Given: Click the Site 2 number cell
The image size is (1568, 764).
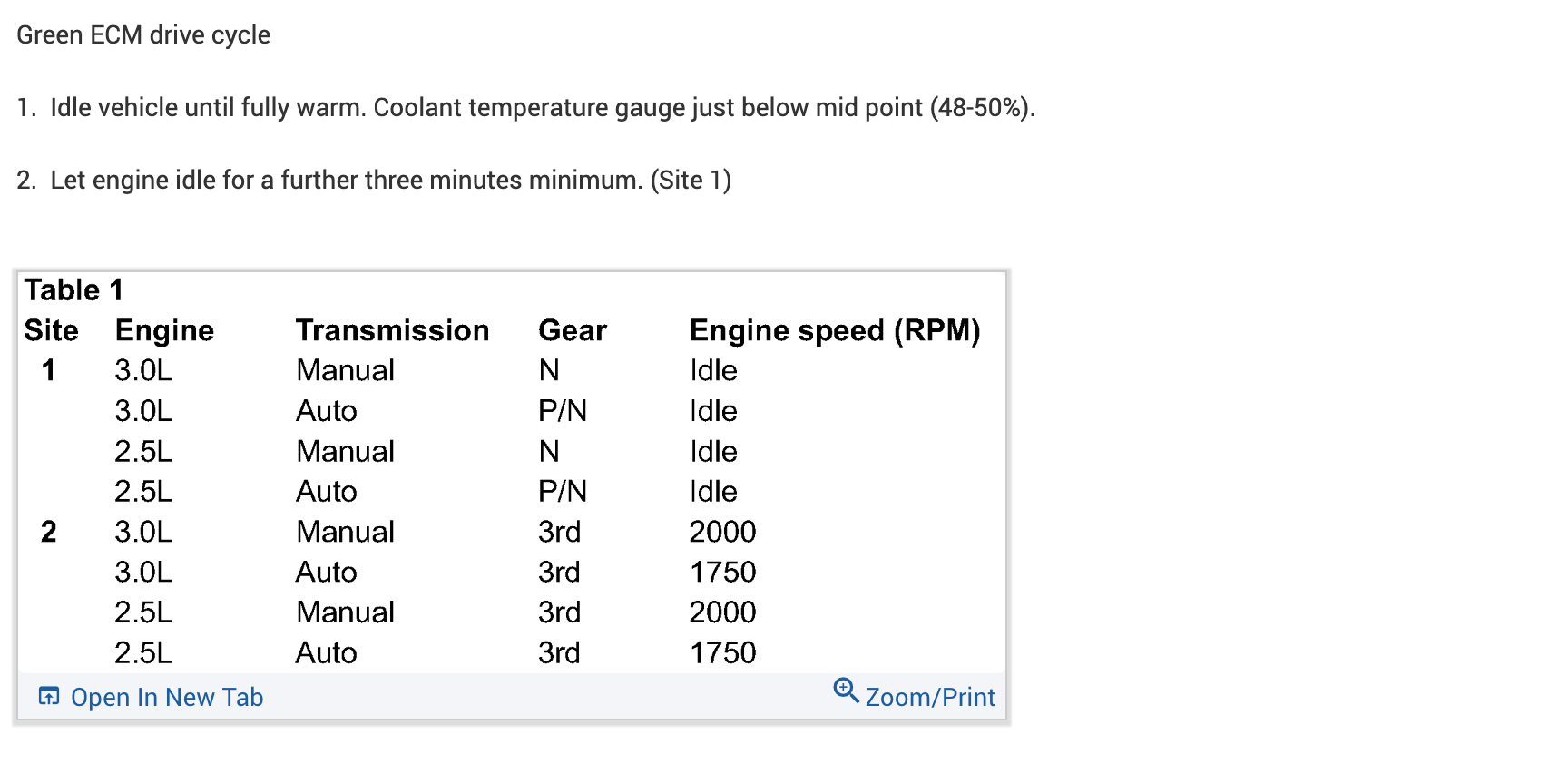Looking at the screenshot, I should coord(49,532).
